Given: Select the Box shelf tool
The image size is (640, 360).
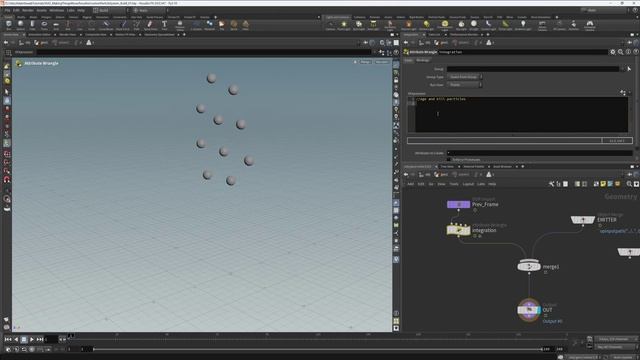Looking at the screenshot, I should [9, 25].
